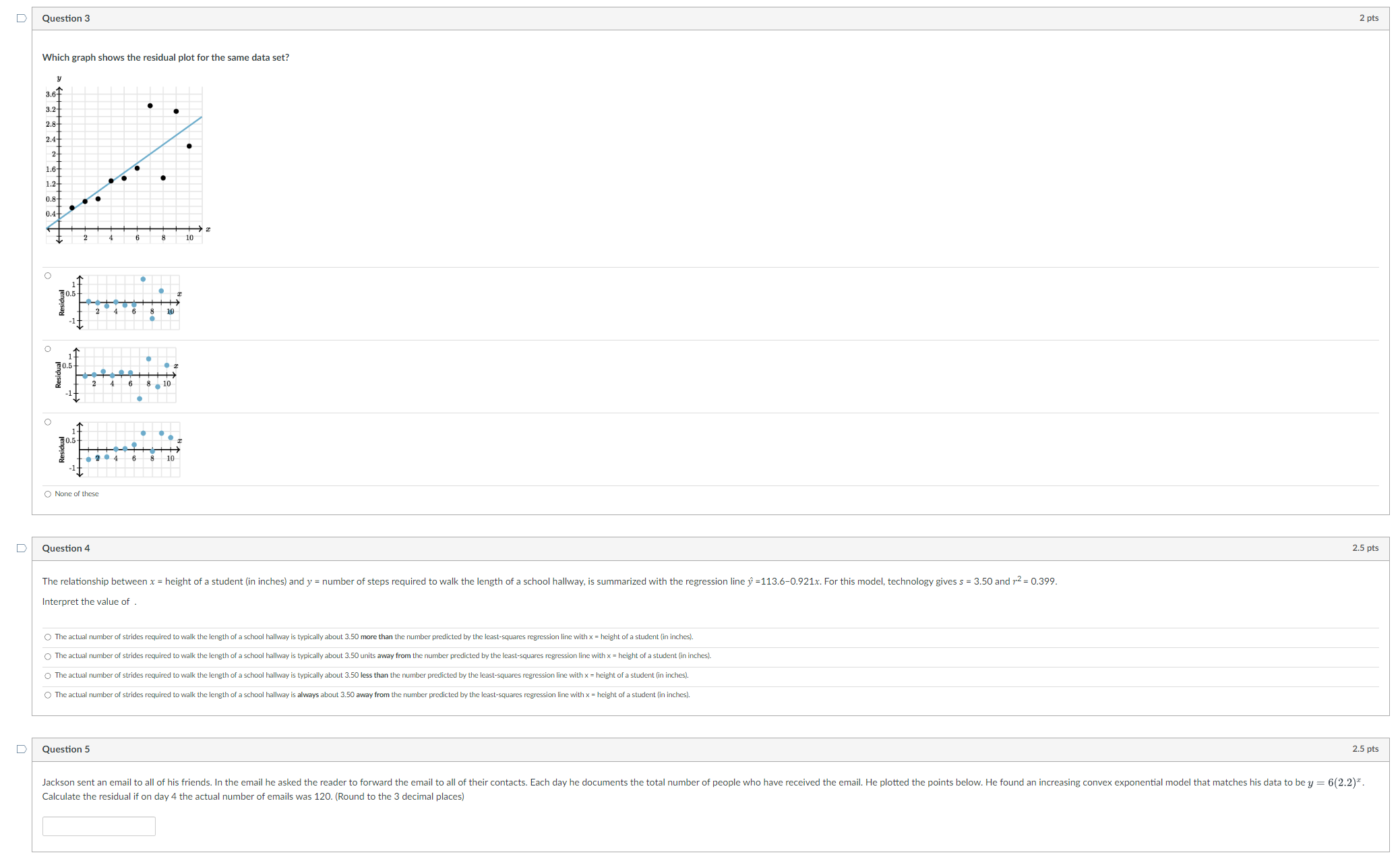The height and width of the screenshot is (859, 1400).
Task: Select the '3.50 more than' answer option
Action: click(x=48, y=637)
